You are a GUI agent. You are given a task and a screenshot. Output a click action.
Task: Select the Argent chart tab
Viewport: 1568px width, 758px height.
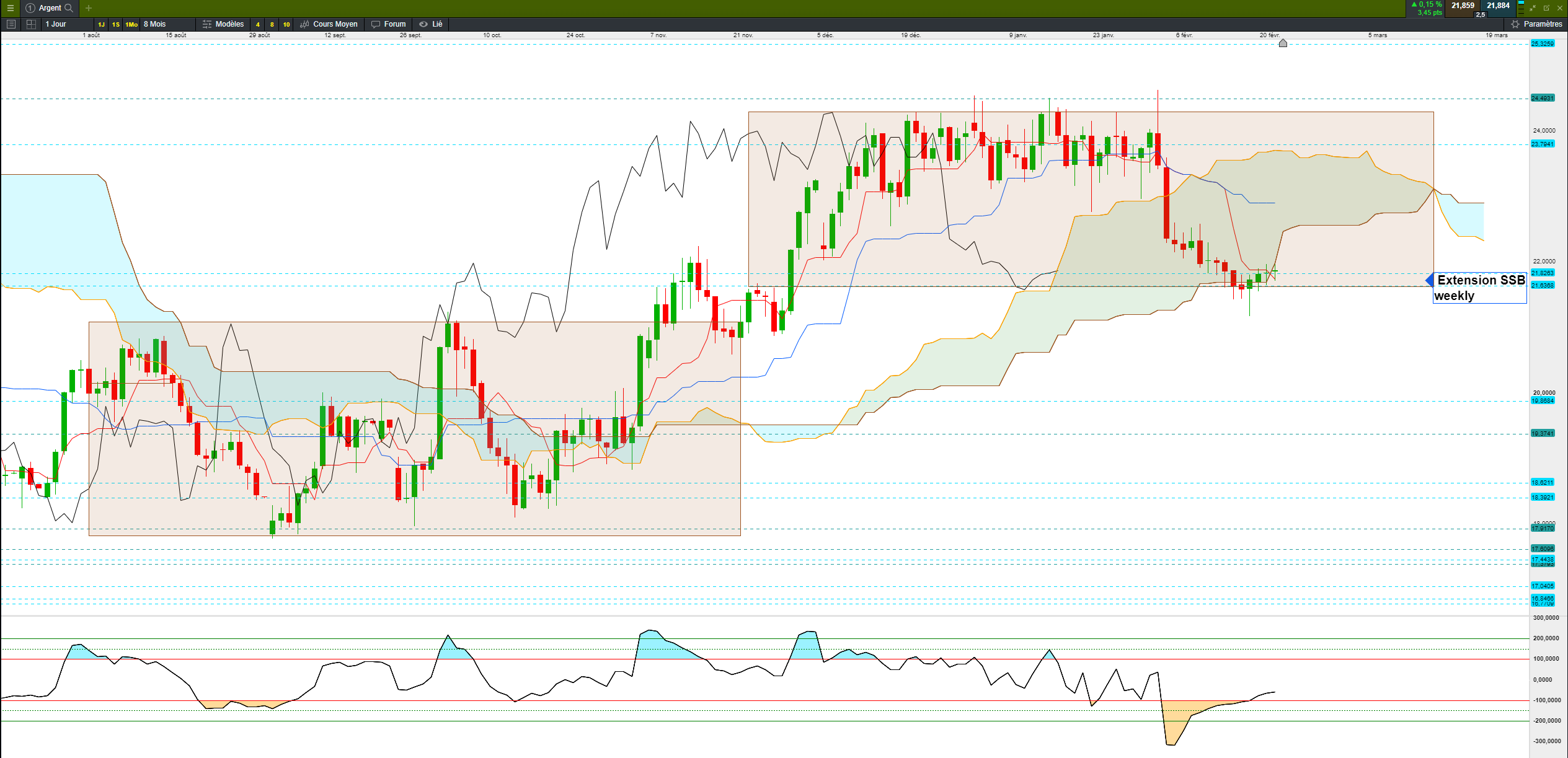(50, 8)
